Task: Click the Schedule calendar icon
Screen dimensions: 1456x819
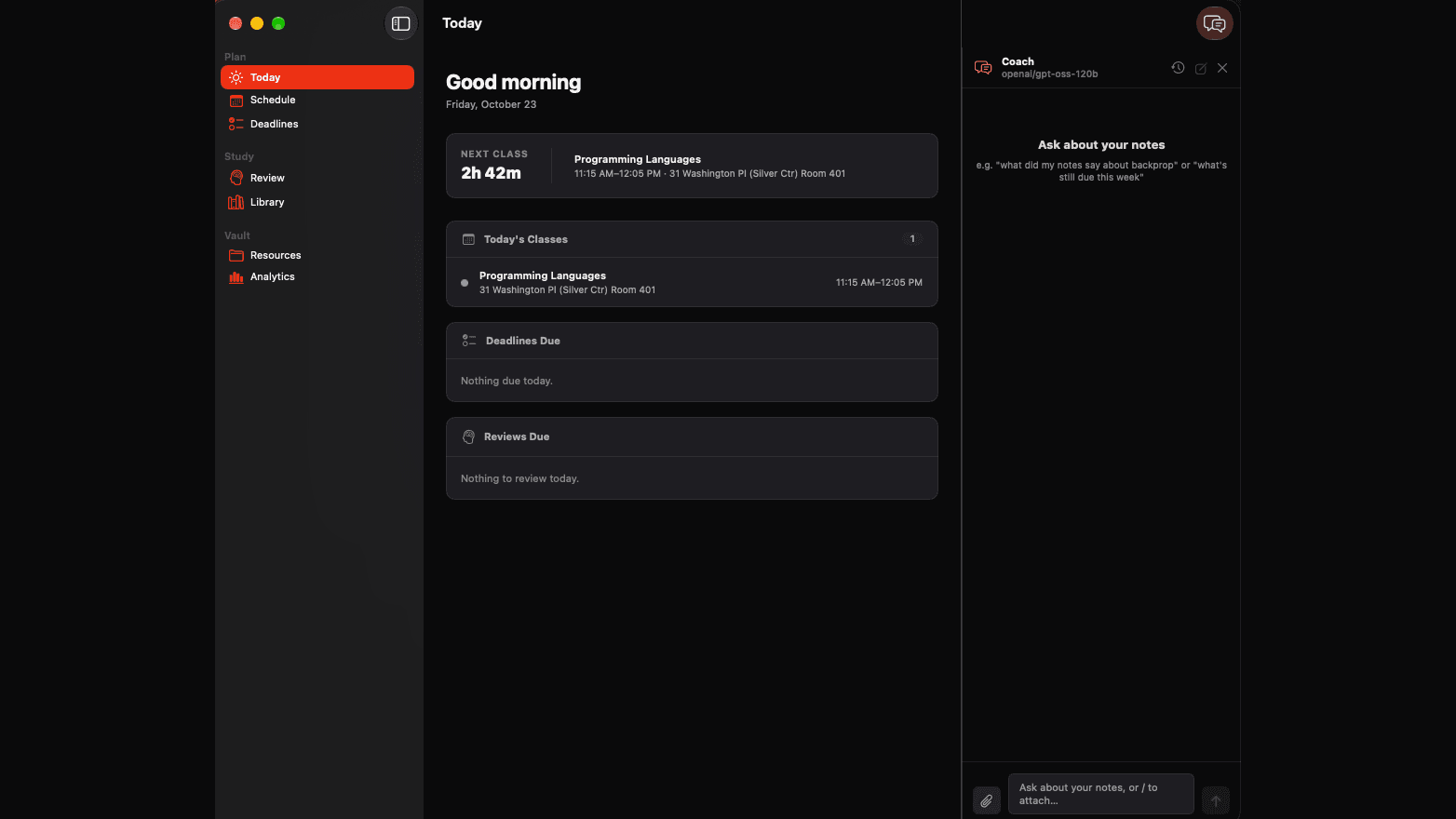Action: tap(236, 101)
